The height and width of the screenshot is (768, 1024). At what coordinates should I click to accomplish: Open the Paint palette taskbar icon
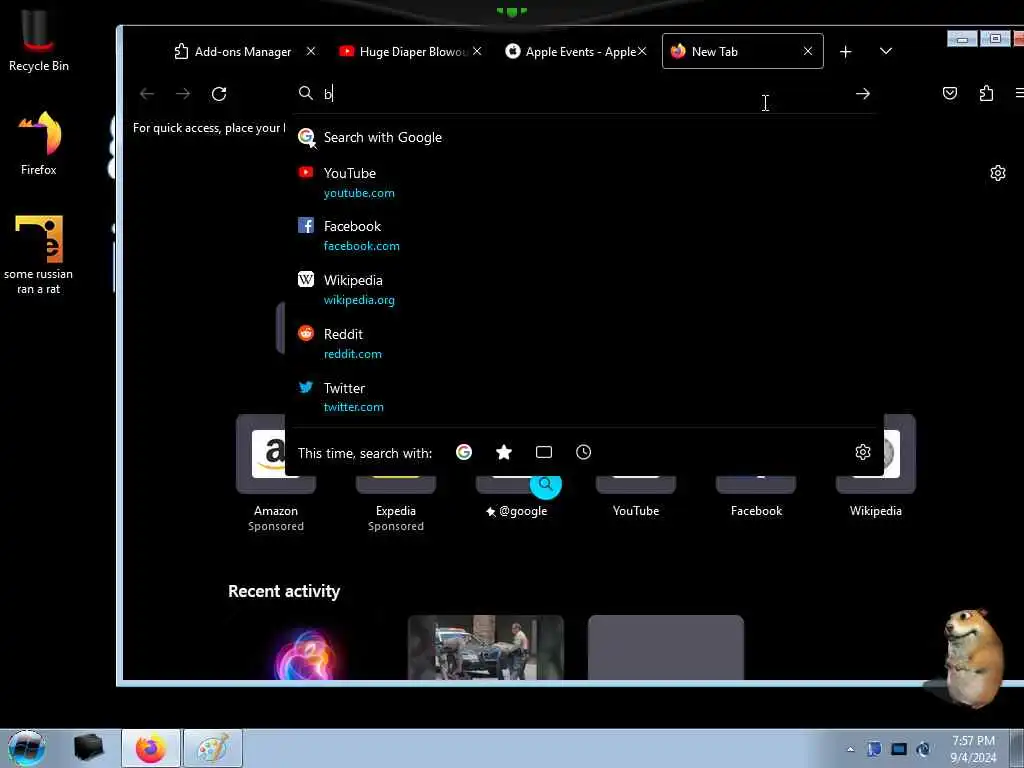coord(213,748)
